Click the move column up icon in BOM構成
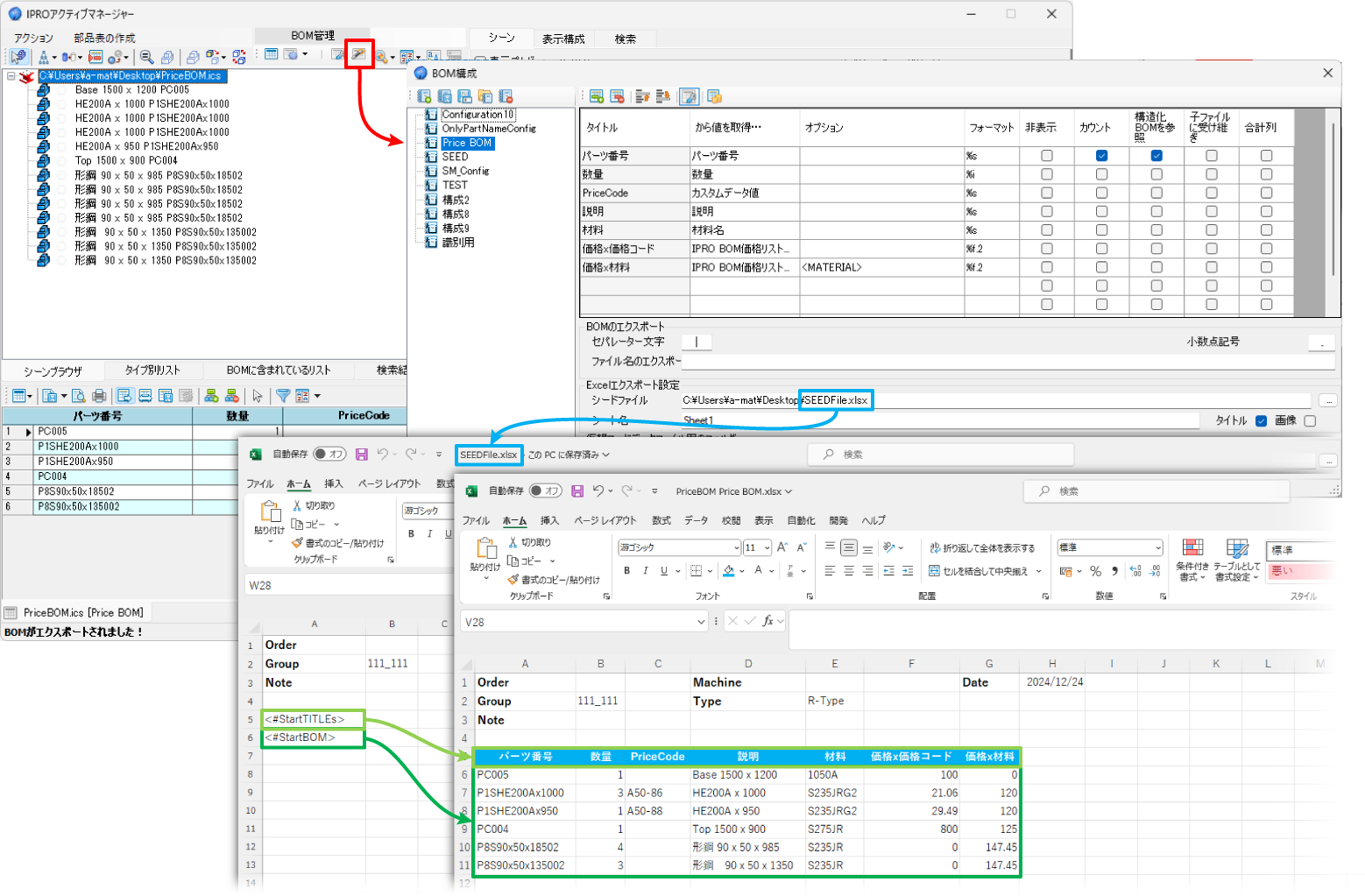 point(643,96)
